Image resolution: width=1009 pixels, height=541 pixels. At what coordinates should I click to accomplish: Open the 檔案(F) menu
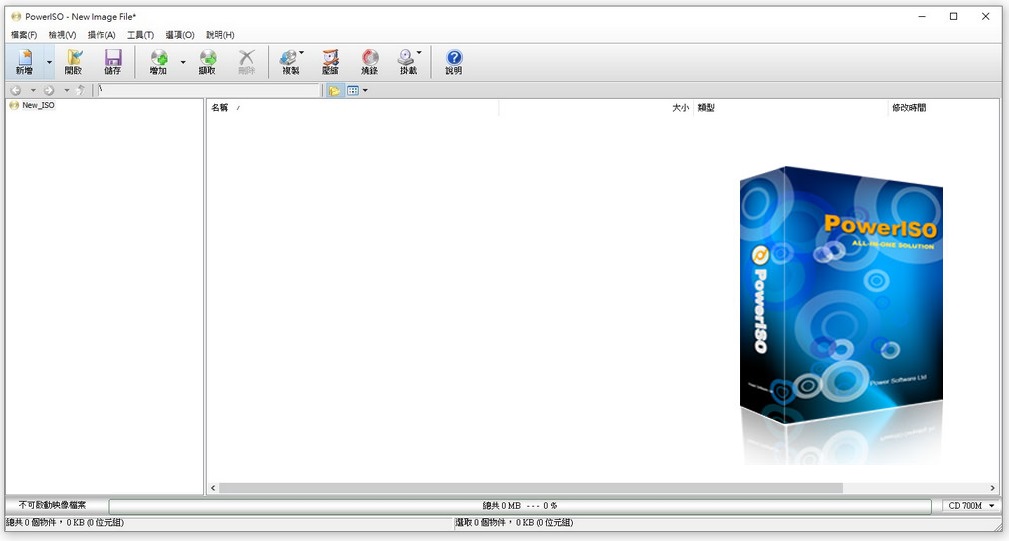point(24,35)
